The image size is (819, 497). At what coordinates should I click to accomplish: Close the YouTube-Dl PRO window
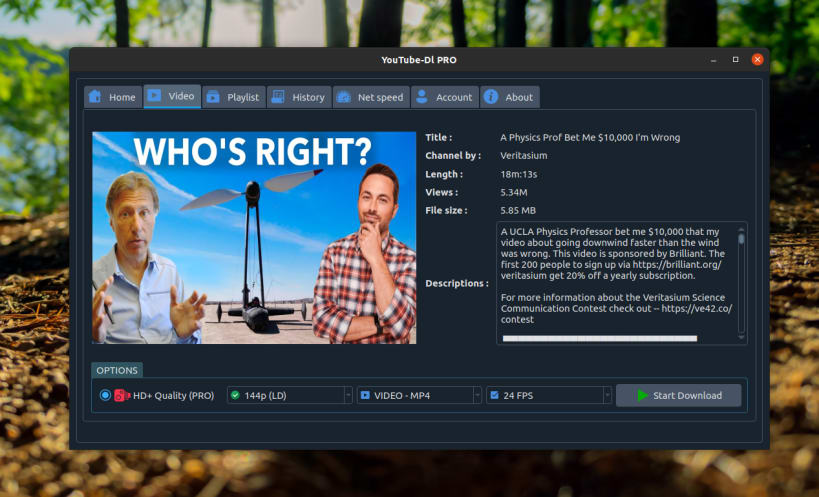point(757,60)
